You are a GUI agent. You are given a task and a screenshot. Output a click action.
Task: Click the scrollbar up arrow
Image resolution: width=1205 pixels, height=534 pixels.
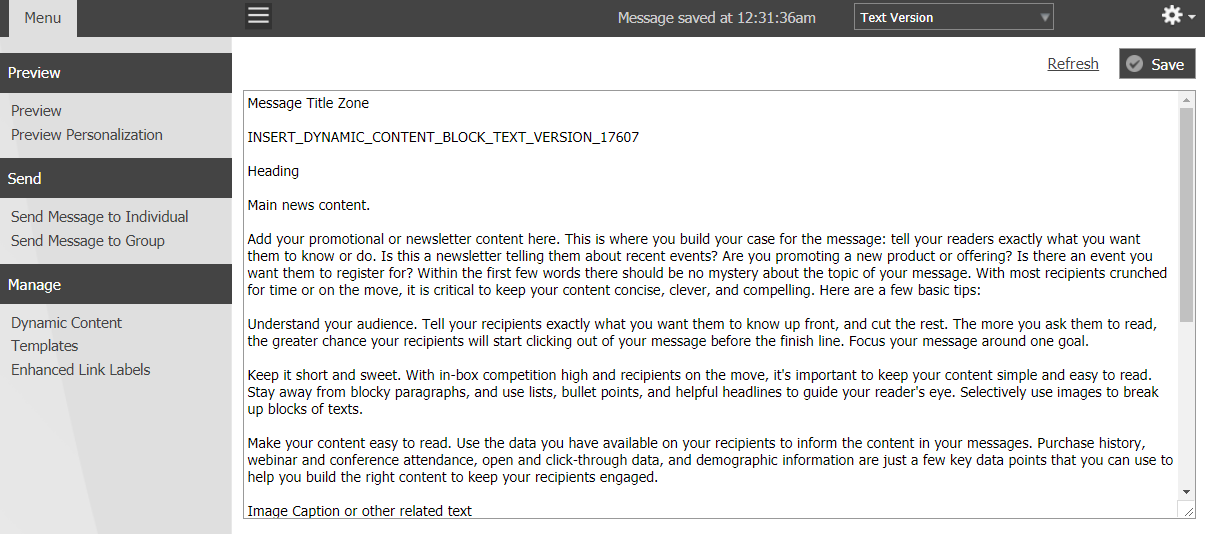coord(1187,100)
